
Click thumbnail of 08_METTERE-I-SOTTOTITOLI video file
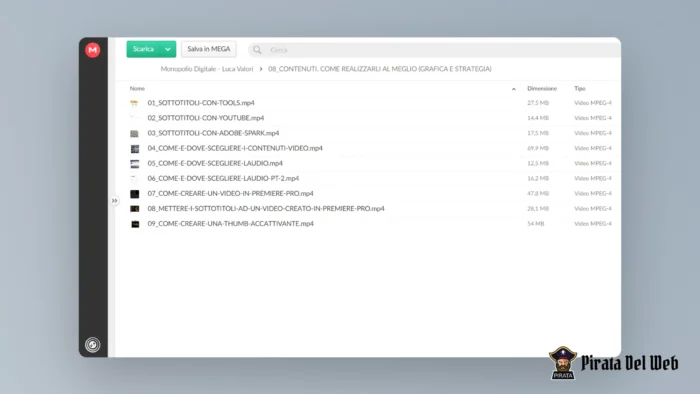134,209
